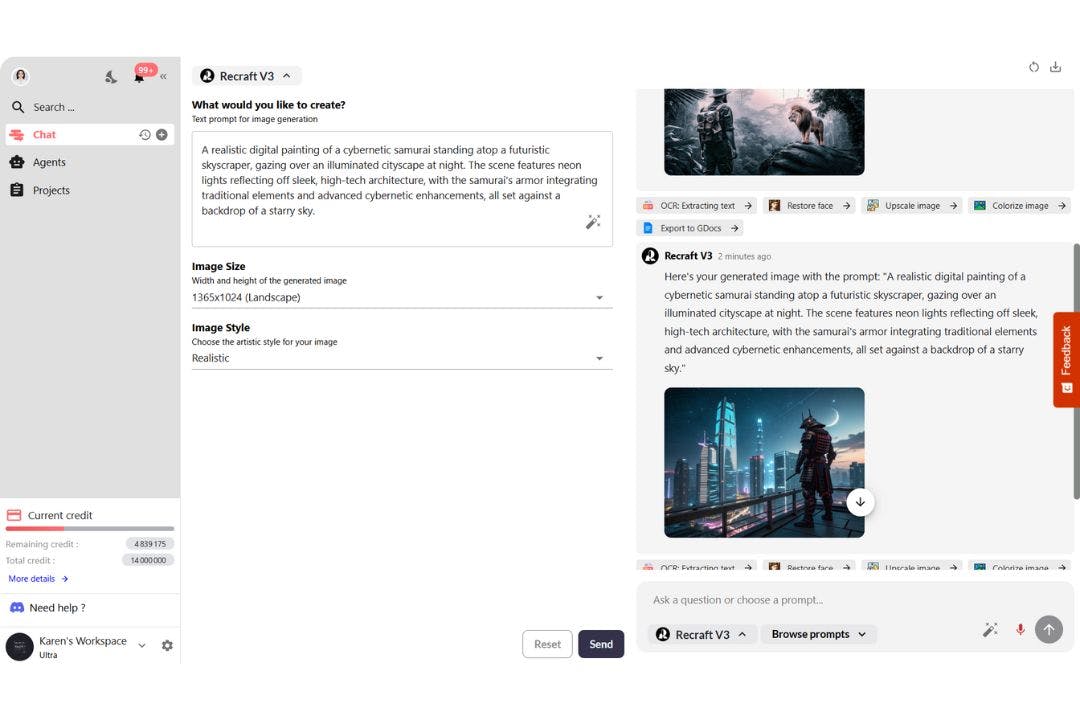Choose Upscale image under the lion image
The width and height of the screenshot is (1080, 720).
click(x=912, y=205)
